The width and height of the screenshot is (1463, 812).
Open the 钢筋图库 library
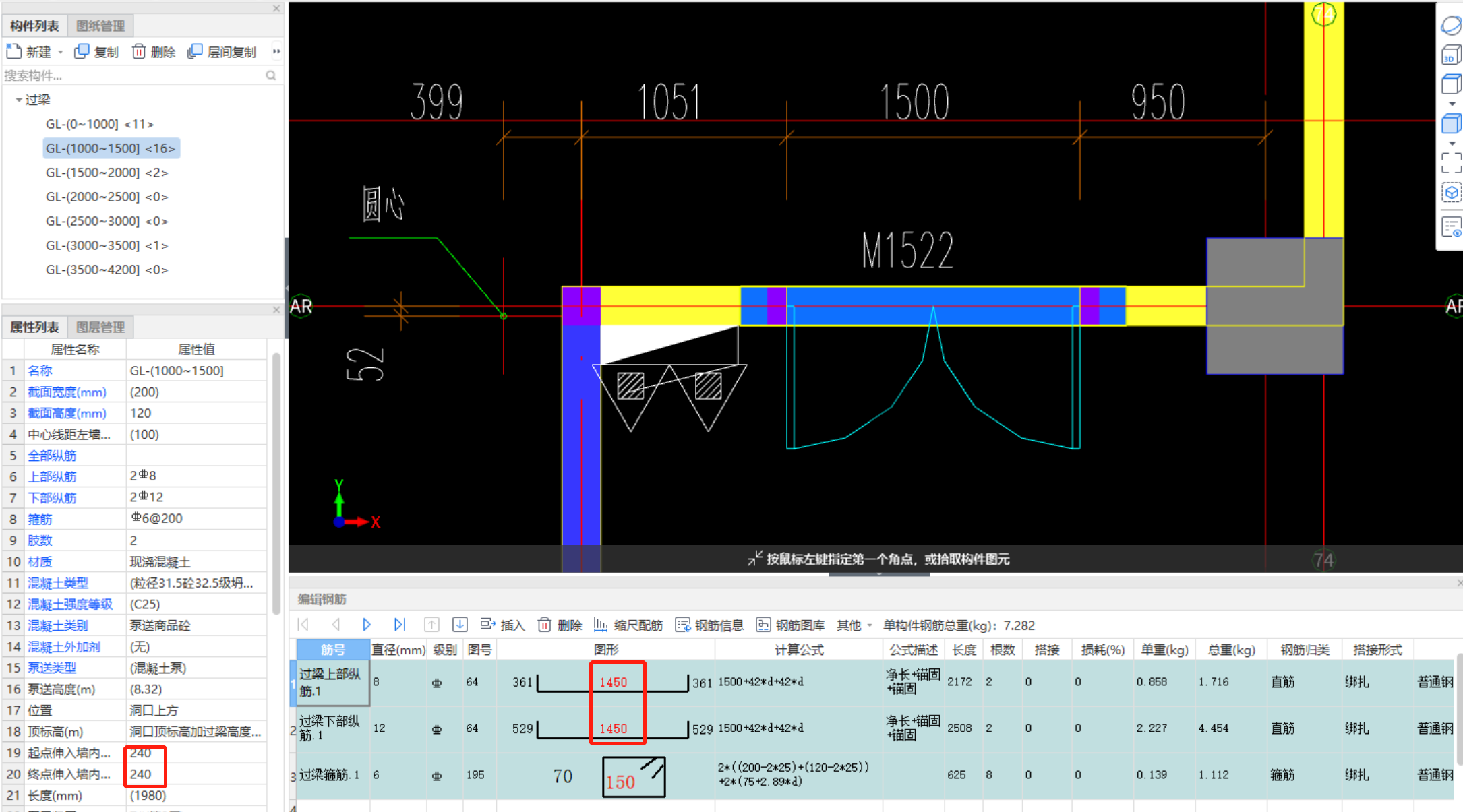pyautogui.click(x=791, y=625)
